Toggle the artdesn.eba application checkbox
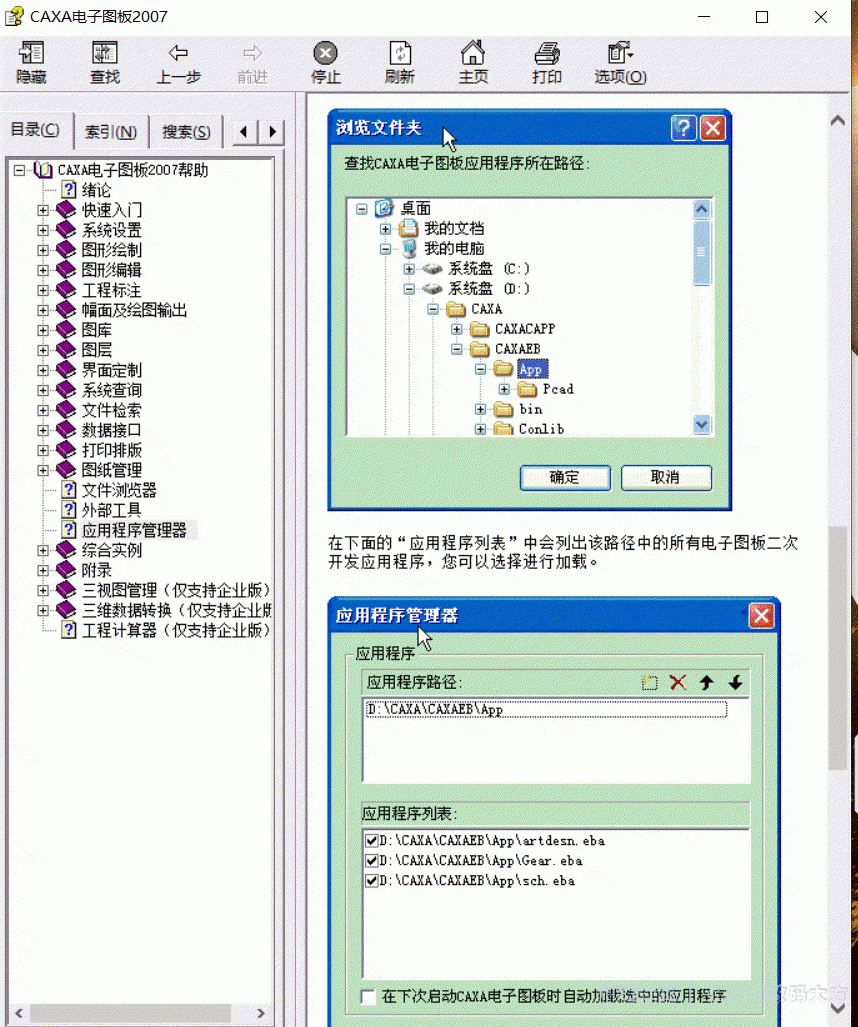The image size is (858, 1027). 371,840
